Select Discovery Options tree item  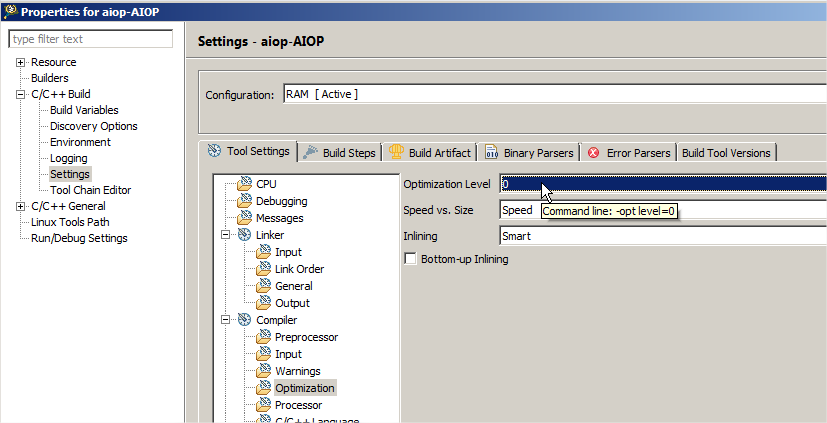click(x=94, y=126)
